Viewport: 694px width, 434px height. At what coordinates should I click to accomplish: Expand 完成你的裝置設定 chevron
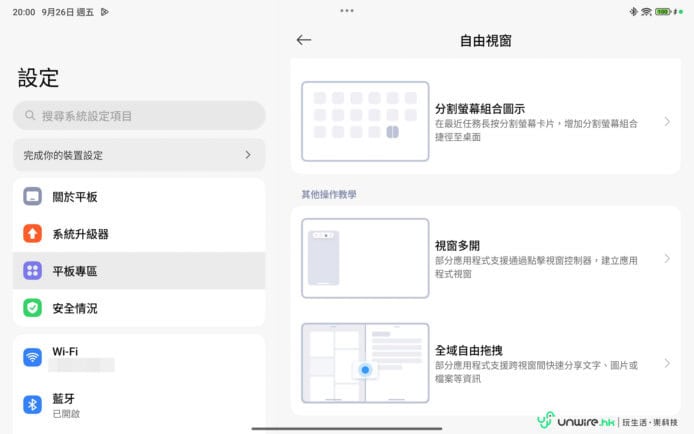(247, 155)
